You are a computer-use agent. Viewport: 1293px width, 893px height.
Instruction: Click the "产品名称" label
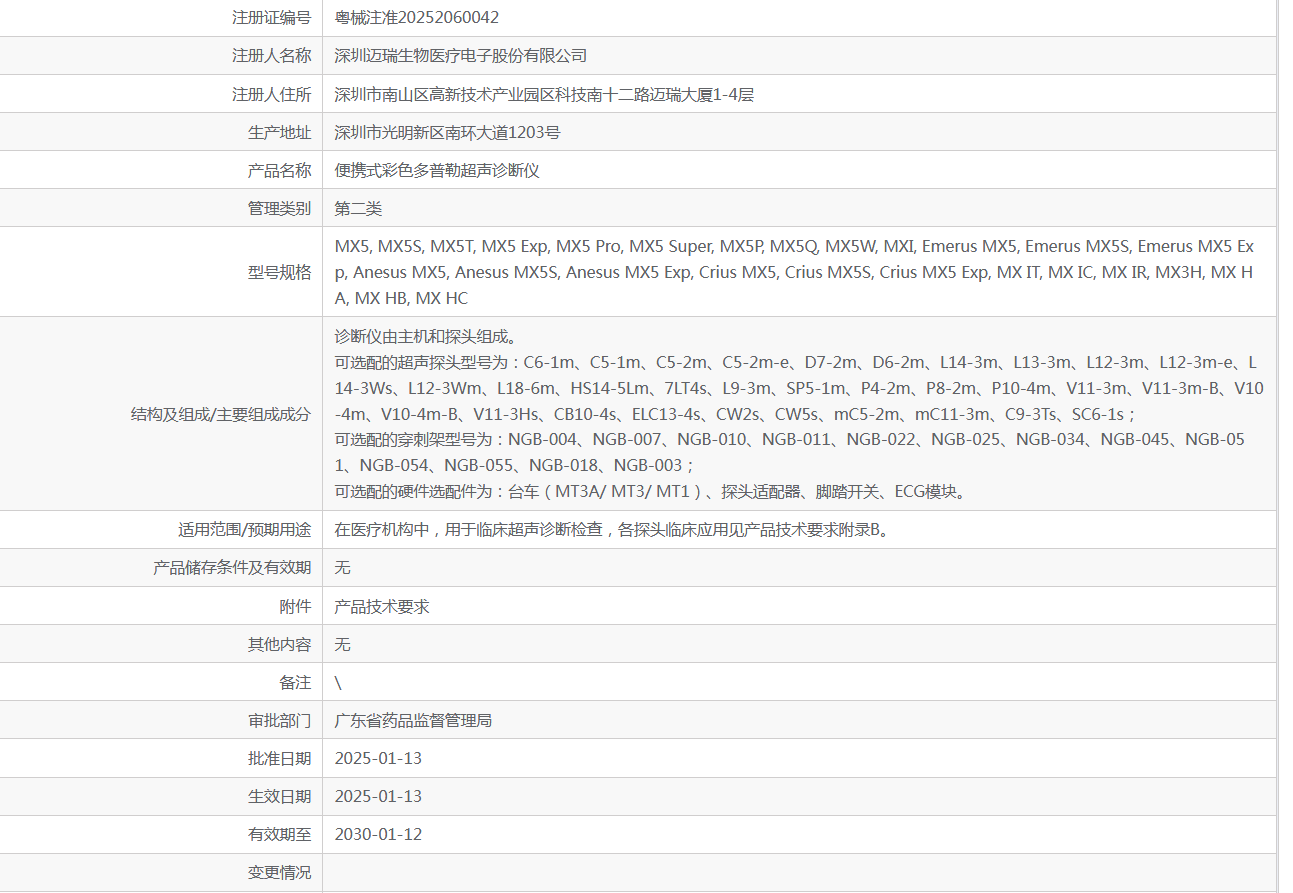279,170
